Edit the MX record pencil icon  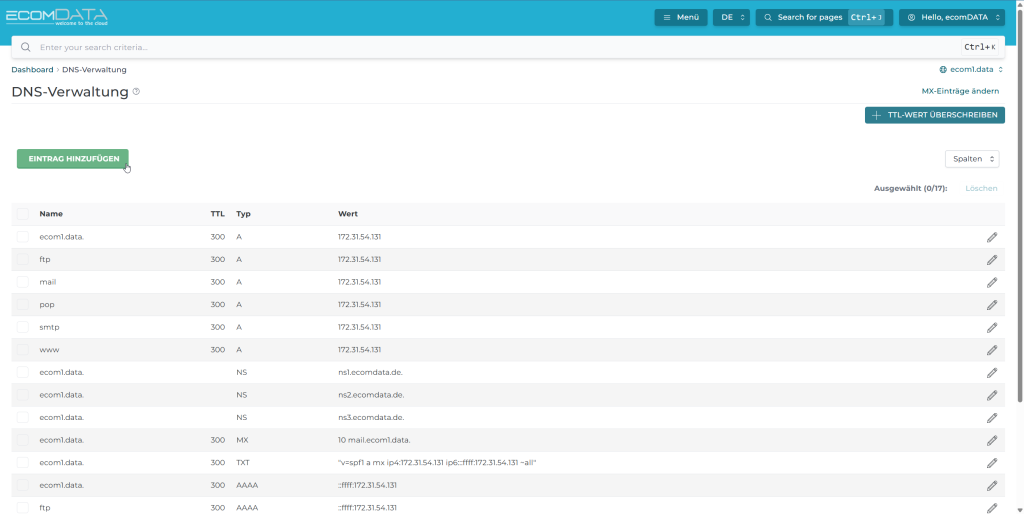tap(991, 440)
